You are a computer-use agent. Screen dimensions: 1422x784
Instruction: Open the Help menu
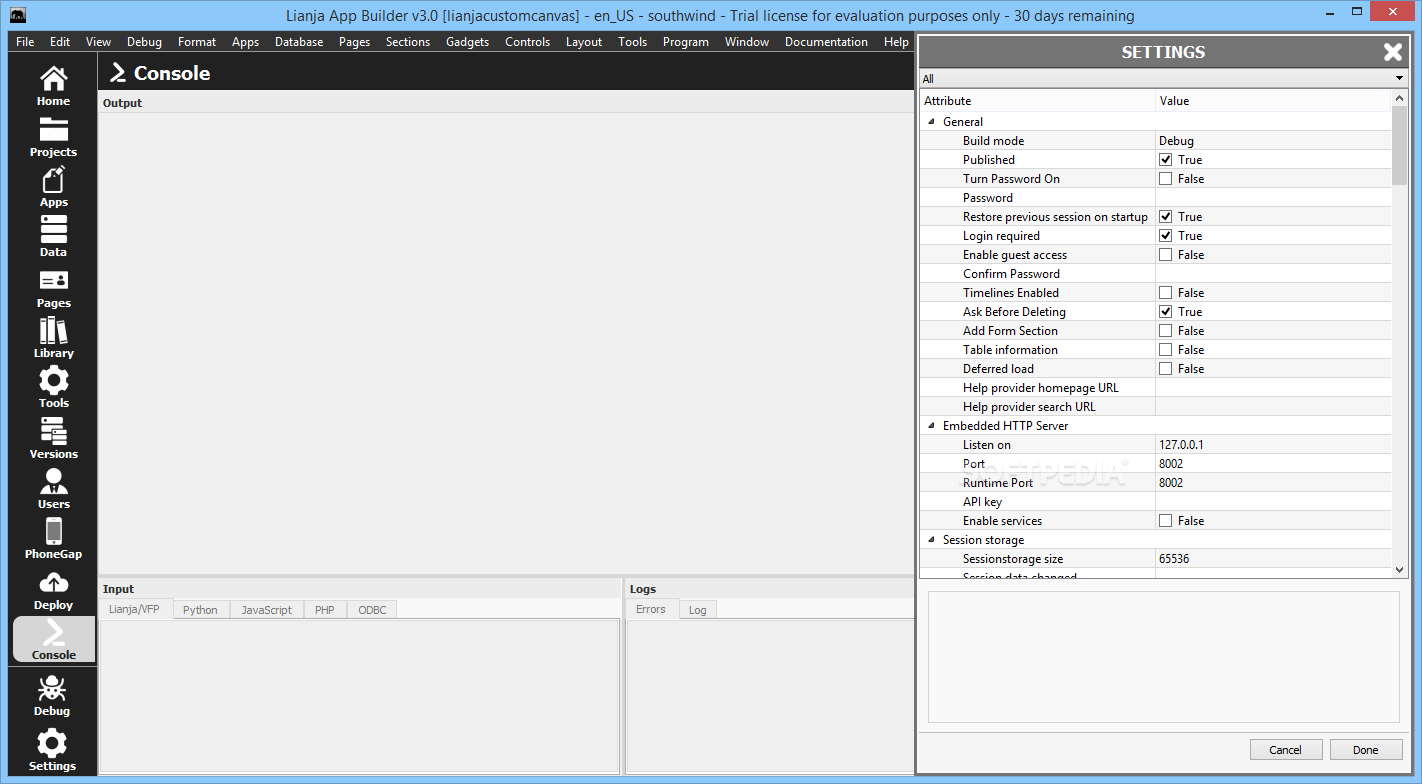(x=896, y=42)
